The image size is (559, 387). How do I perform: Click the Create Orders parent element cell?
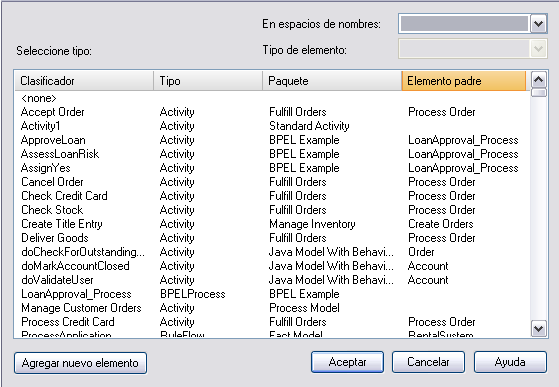click(441, 224)
